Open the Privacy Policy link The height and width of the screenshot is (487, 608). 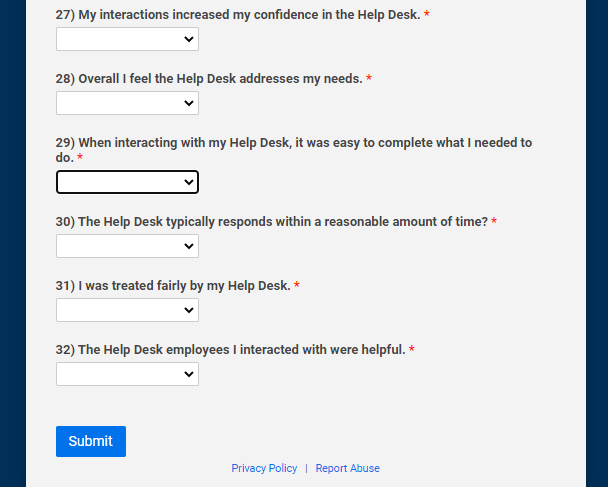click(x=264, y=468)
